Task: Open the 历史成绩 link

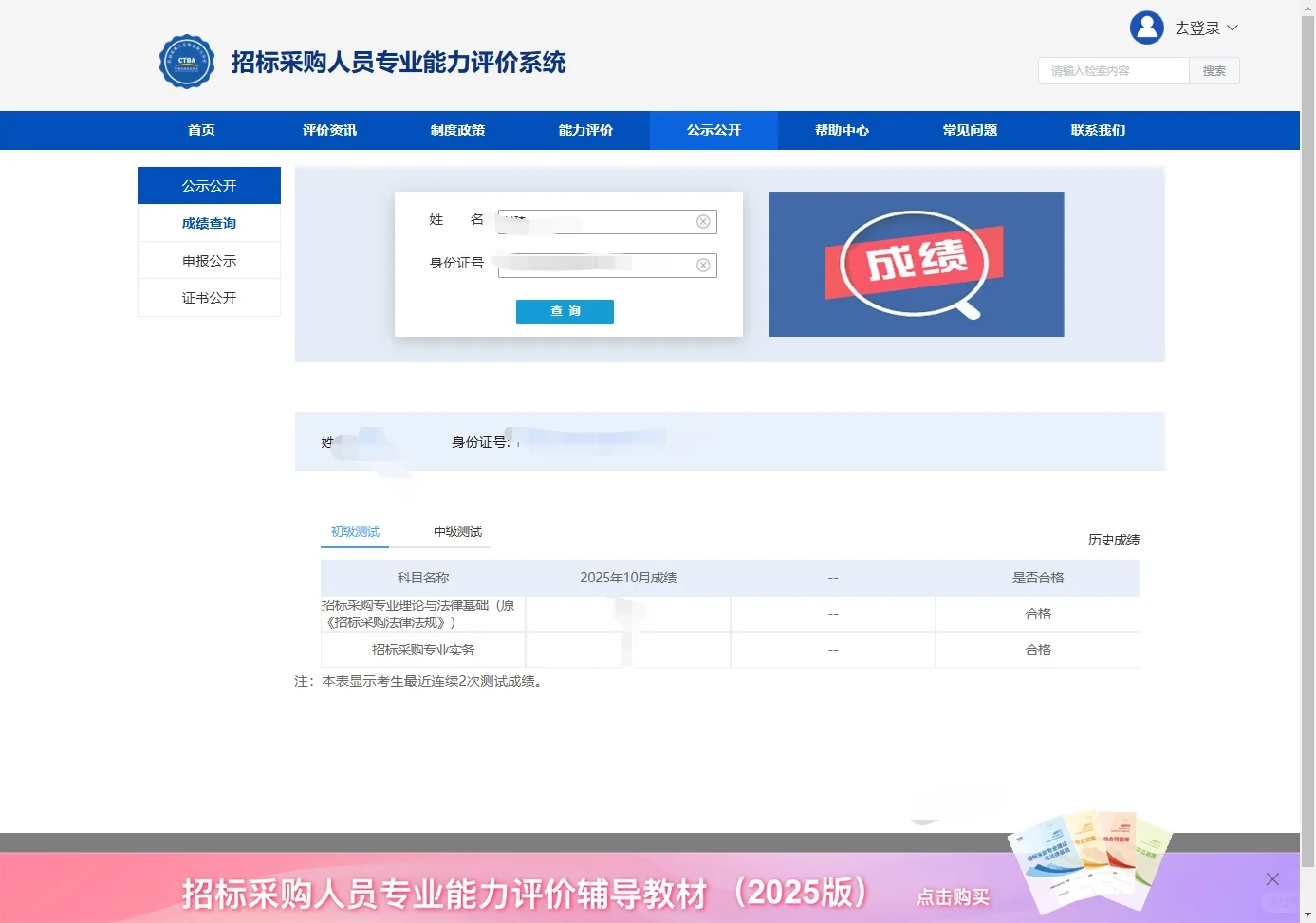Action: 1115,539
